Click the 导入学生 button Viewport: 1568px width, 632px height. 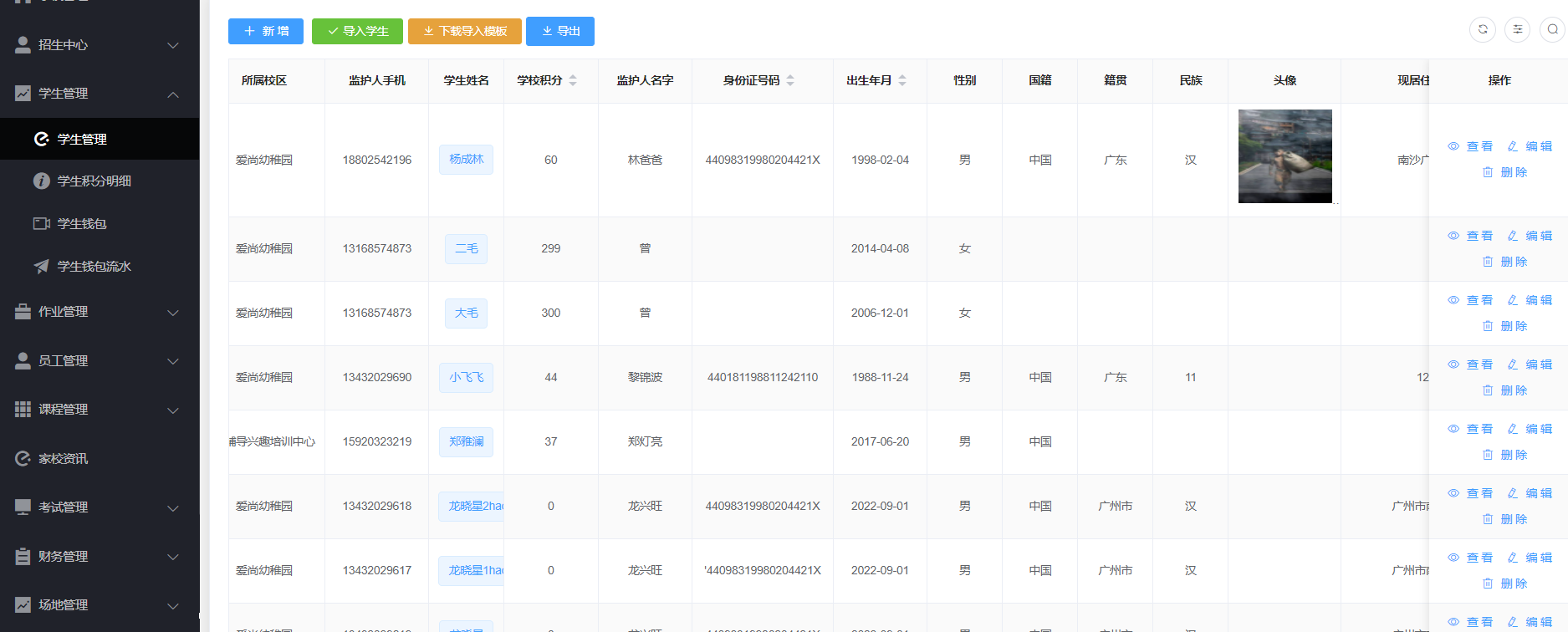click(x=357, y=31)
